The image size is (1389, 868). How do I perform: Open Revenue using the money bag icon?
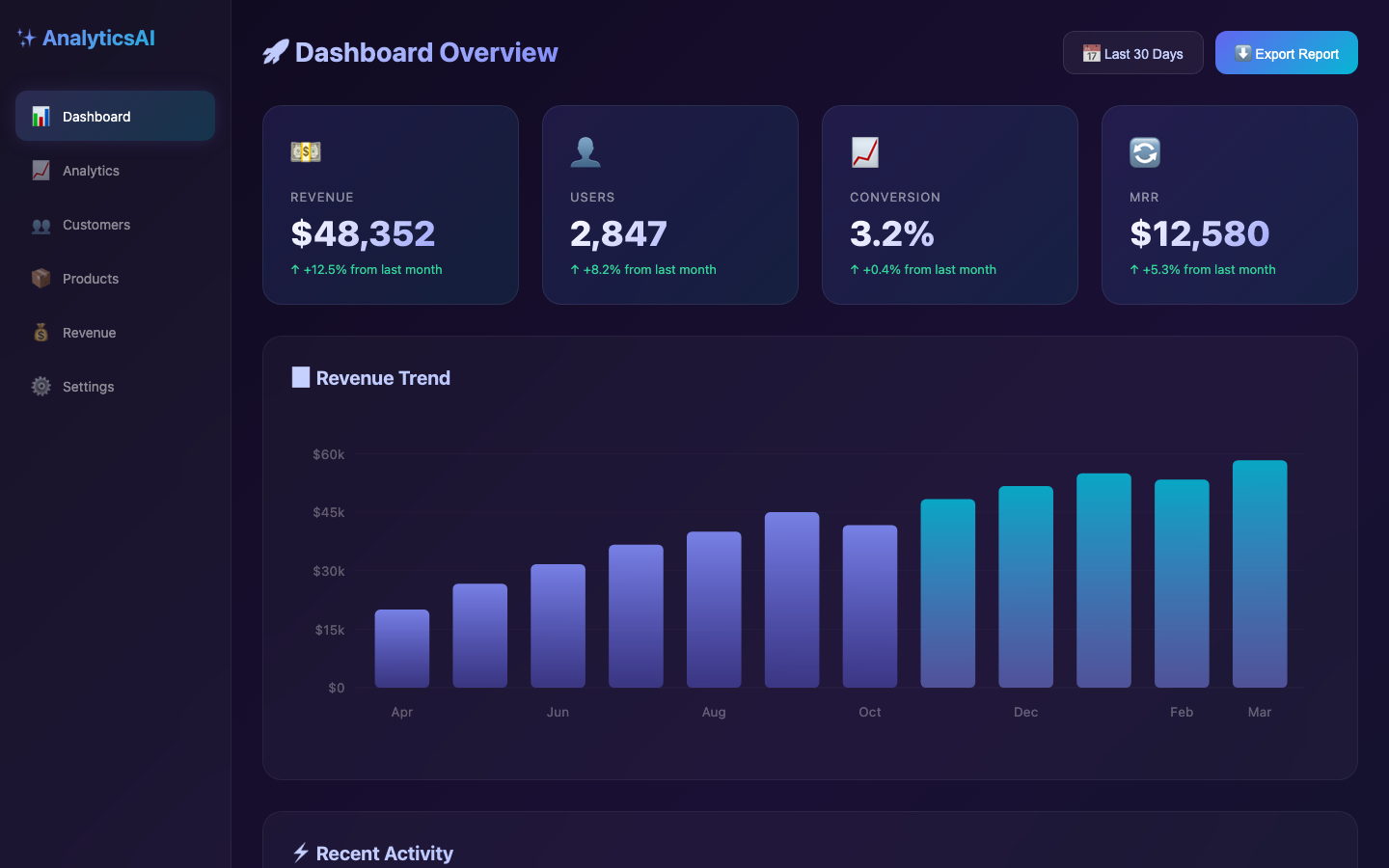point(41,332)
